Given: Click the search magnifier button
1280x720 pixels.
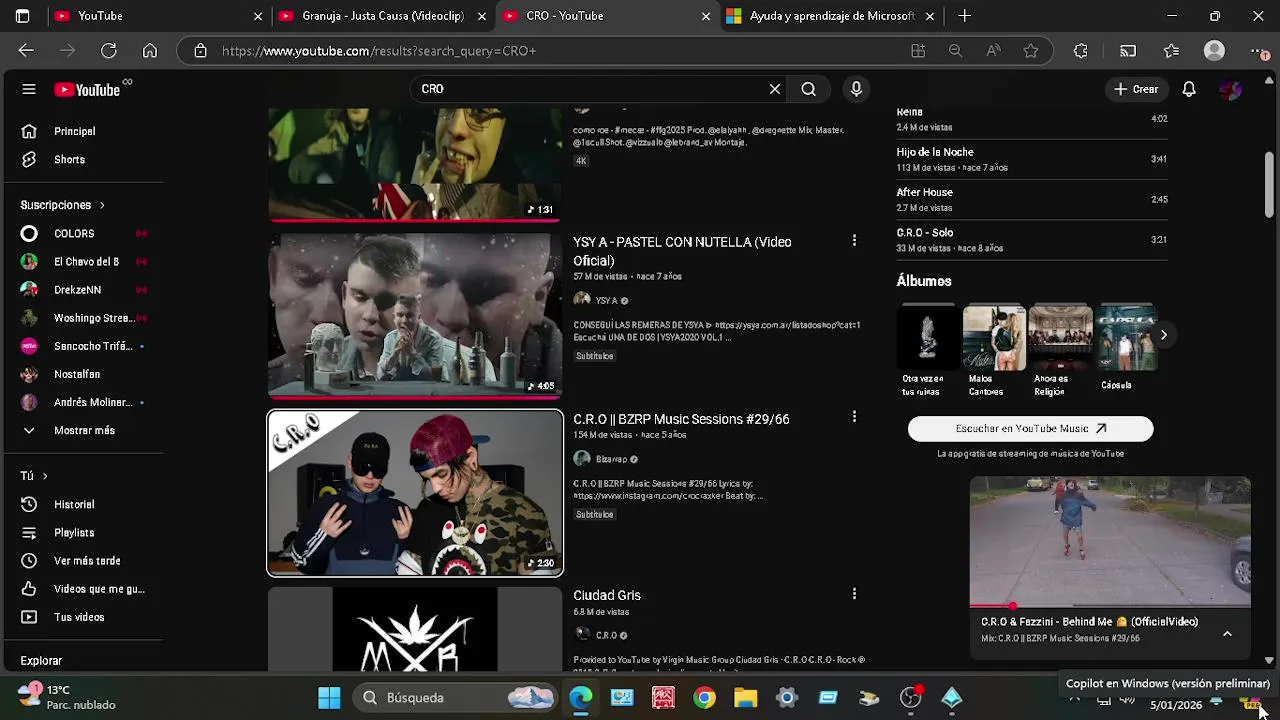Looking at the screenshot, I should point(808,89).
